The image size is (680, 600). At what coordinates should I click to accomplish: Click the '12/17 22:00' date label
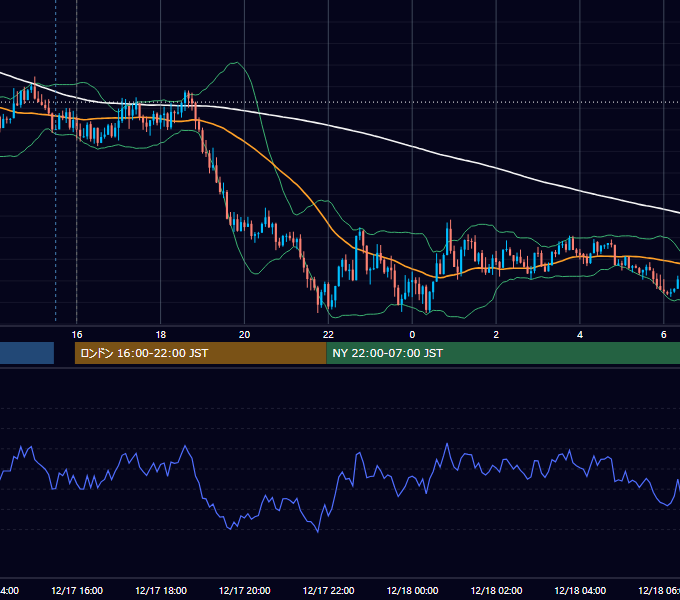point(328,590)
